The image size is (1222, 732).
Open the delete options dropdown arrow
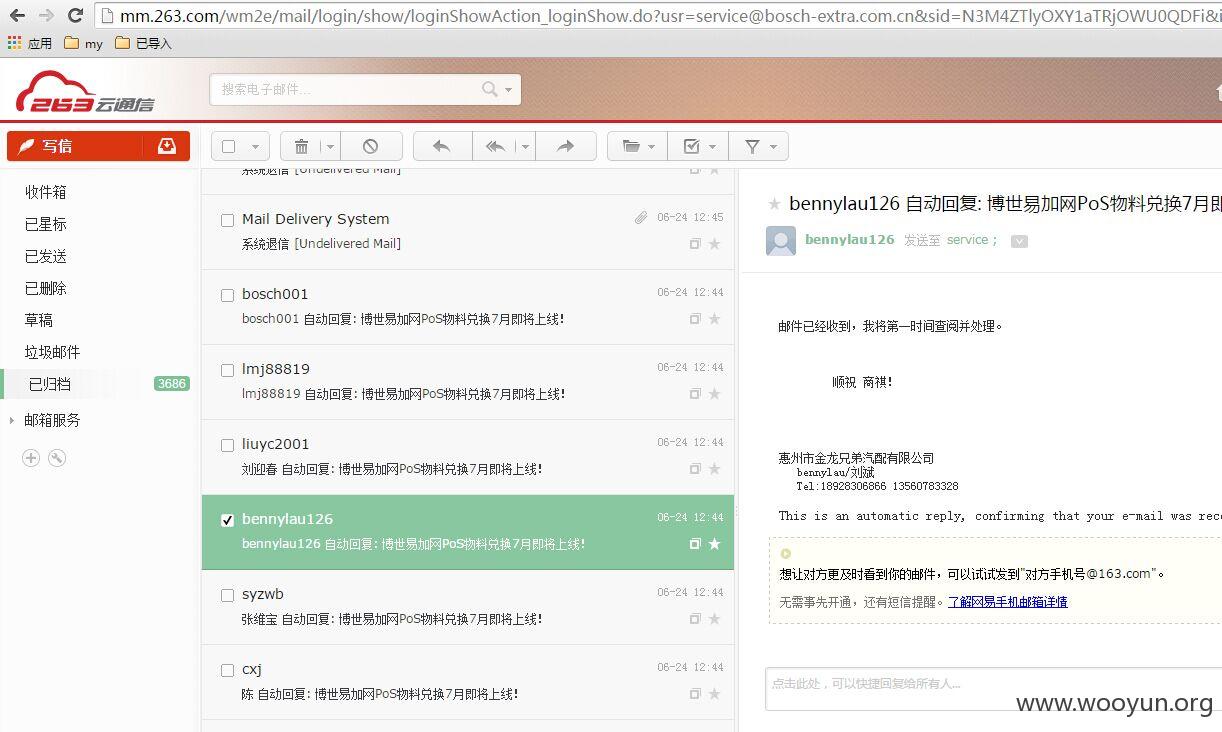click(x=330, y=147)
